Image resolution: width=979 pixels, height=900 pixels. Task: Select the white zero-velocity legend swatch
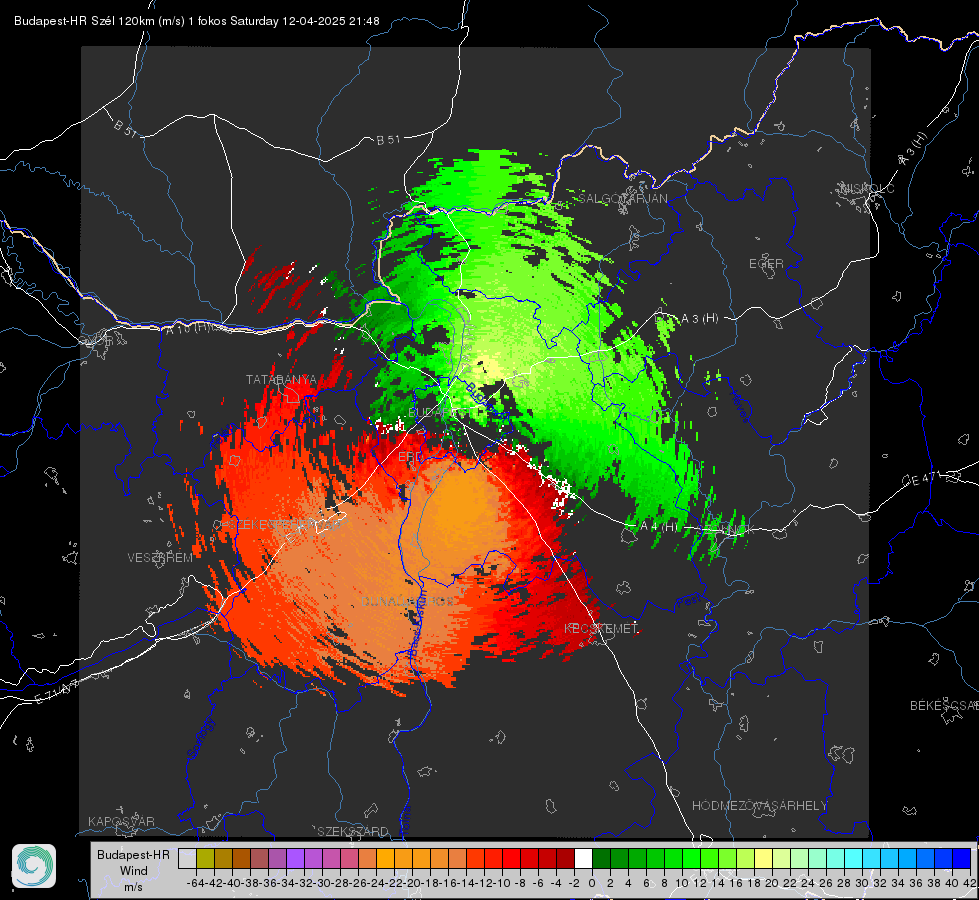coord(583,858)
